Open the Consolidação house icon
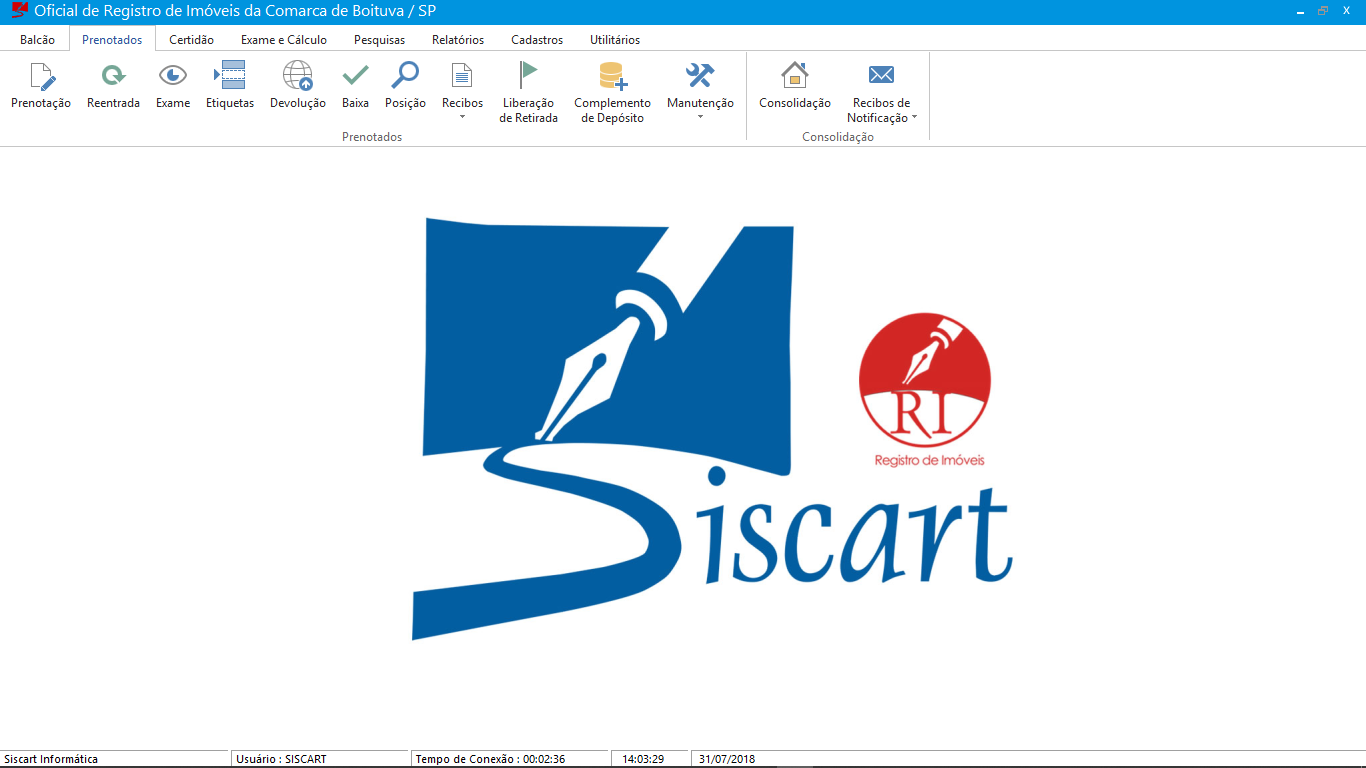 [x=795, y=76]
